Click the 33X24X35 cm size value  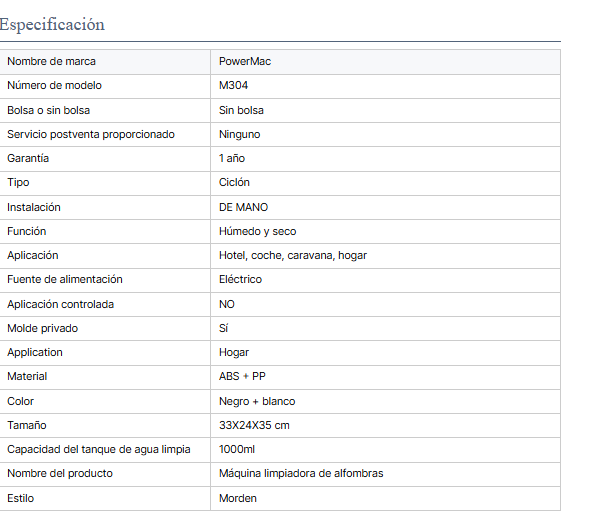254,425
